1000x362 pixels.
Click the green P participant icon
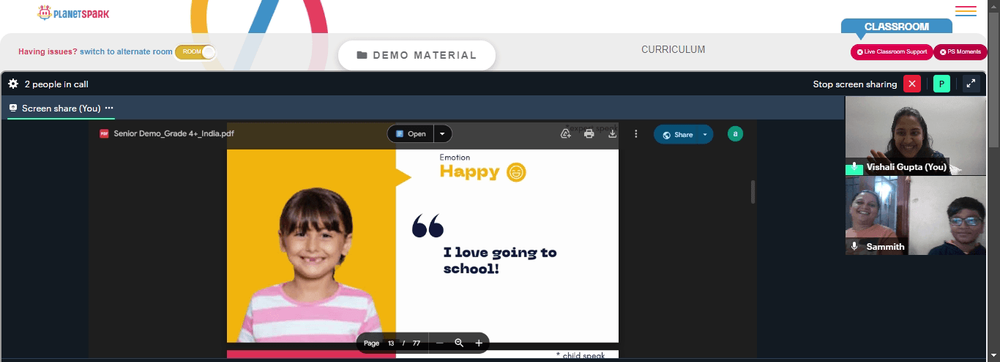[x=941, y=84]
